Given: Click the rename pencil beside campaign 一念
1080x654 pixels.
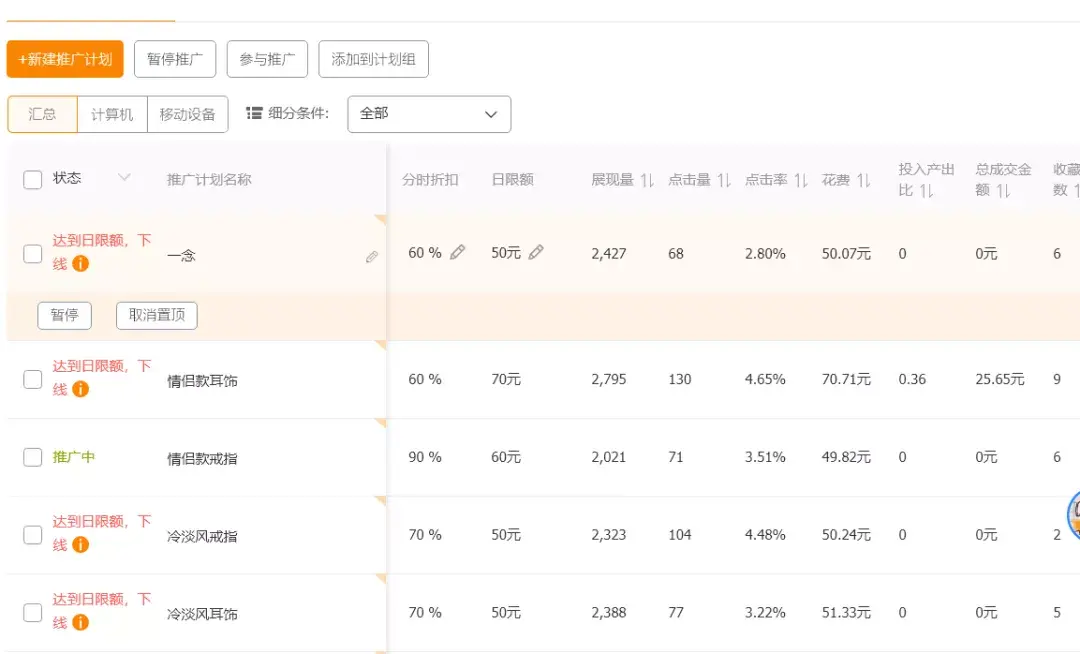Looking at the screenshot, I should point(371,257).
